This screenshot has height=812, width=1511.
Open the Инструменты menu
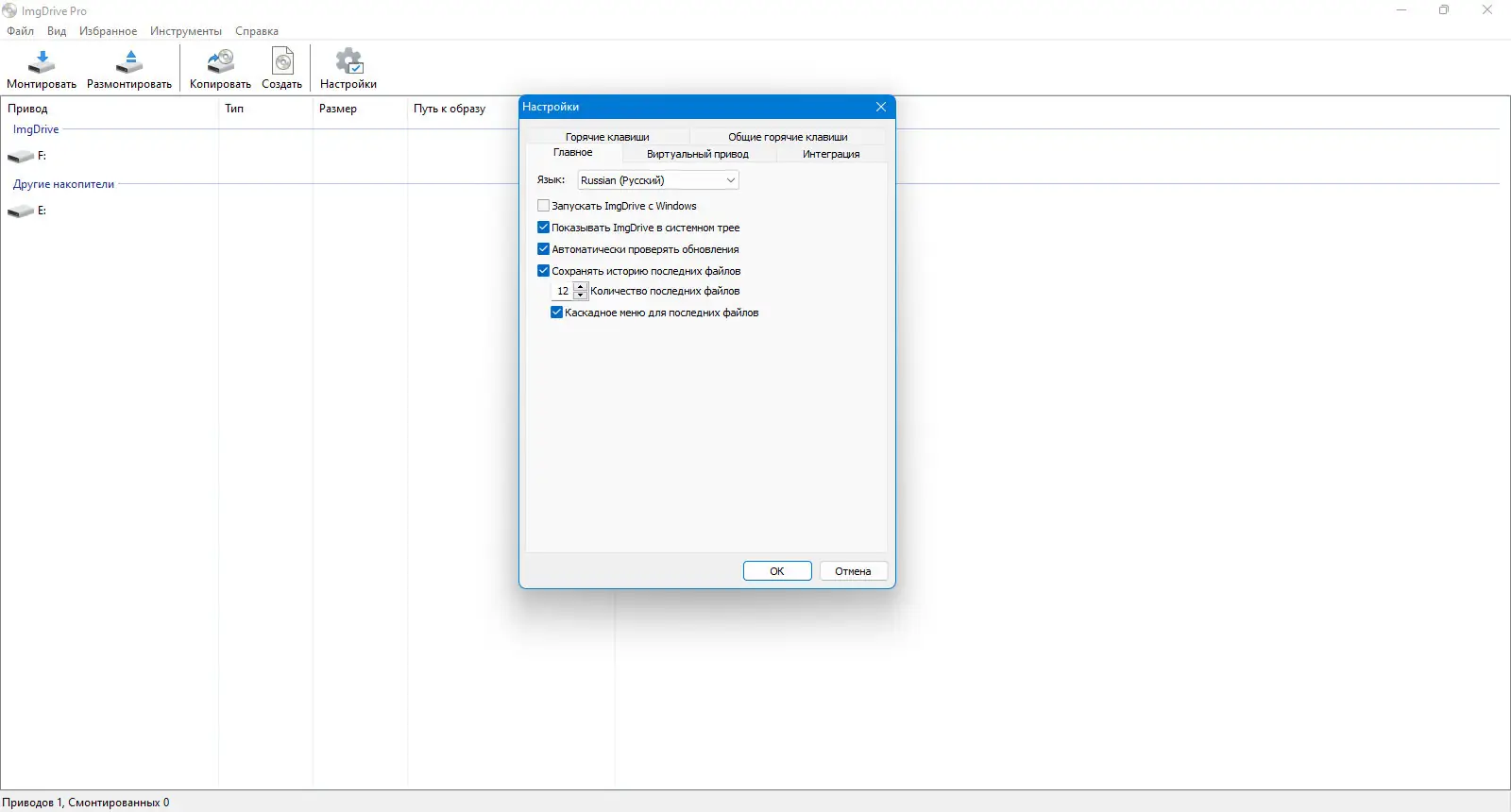click(x=186, y=31)
